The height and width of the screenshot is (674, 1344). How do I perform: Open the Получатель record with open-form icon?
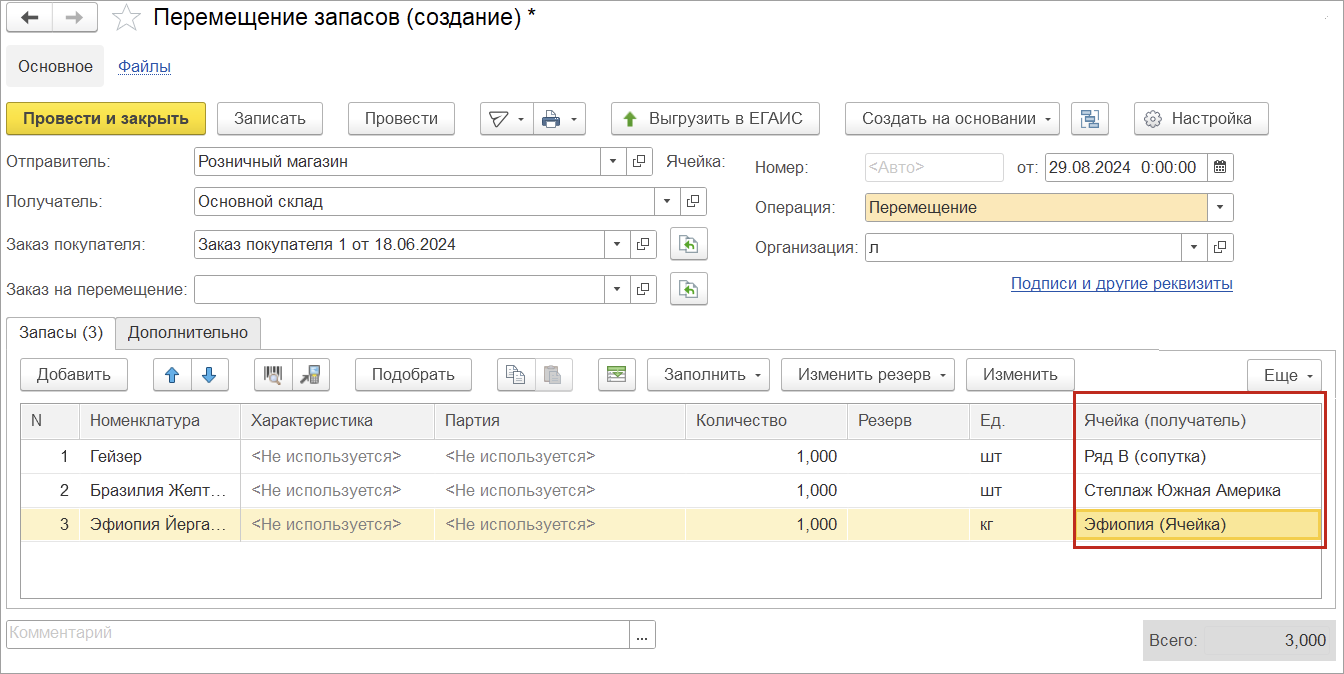point(693,202)
